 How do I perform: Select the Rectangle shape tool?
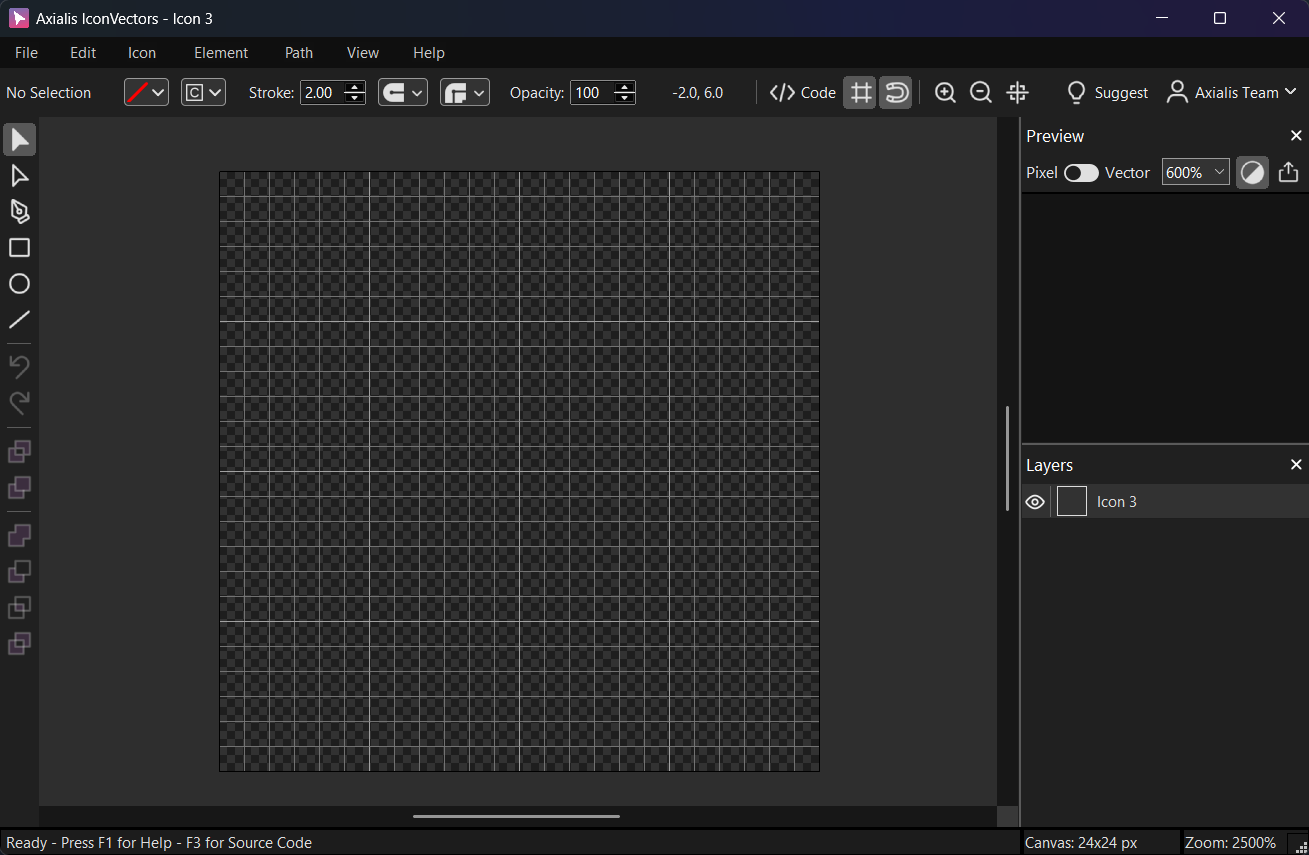click(19, 248)
